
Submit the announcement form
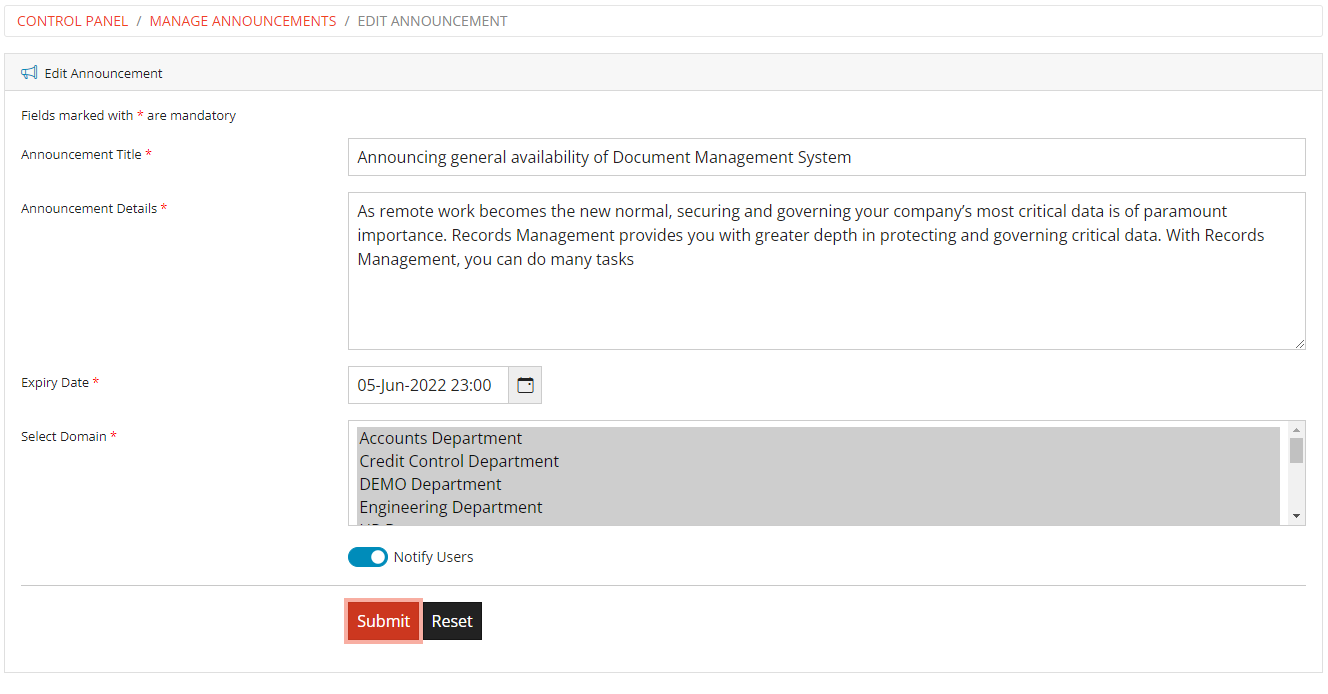[383, 621]
